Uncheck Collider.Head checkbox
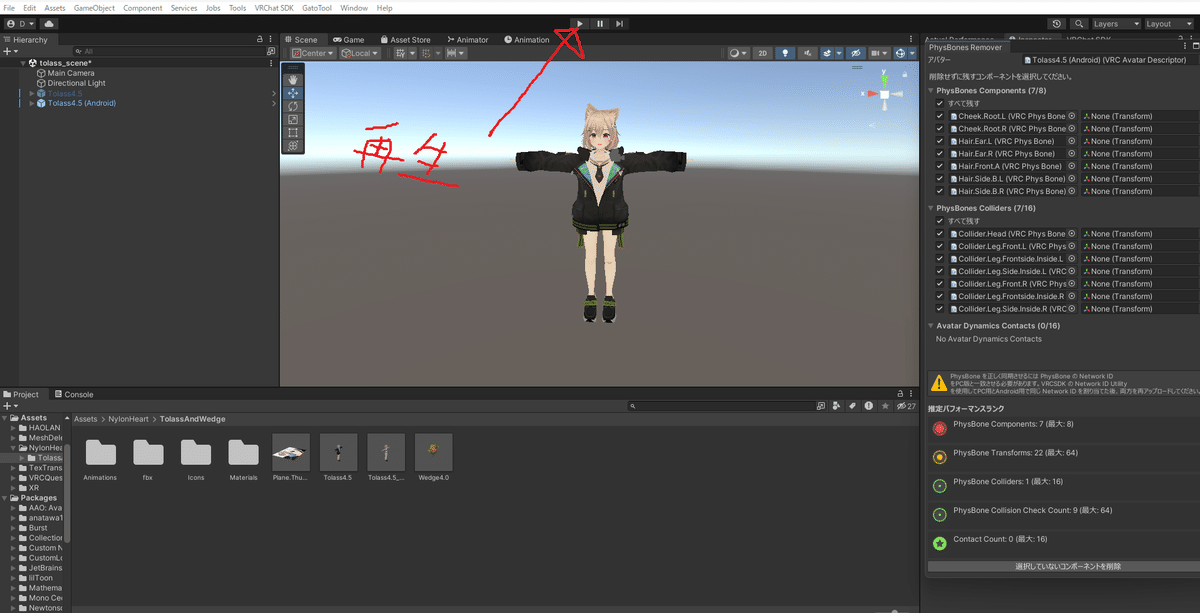Screen dimensions: 1200x613 click(x=939, y=234)
